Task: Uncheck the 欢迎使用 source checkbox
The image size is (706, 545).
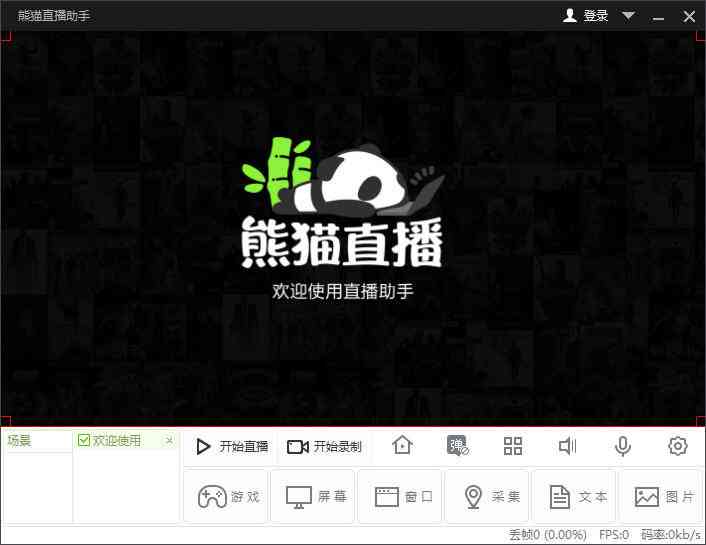Action: tap(84, 440)
